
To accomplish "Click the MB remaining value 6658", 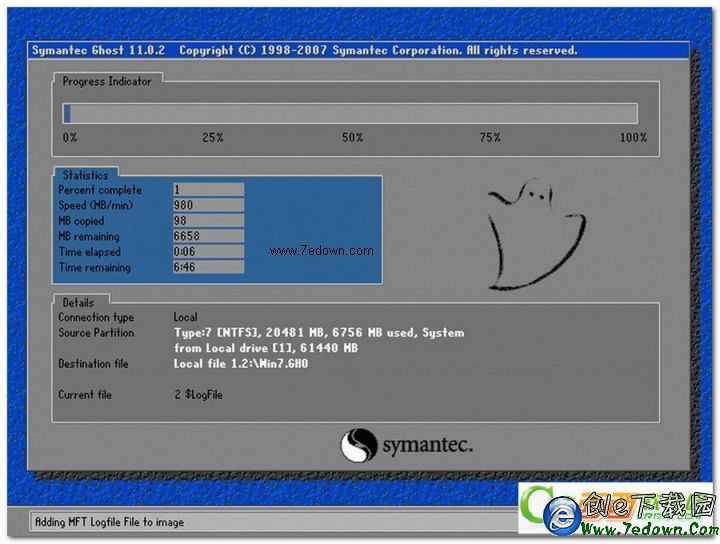I will click(x=208, y=236).
